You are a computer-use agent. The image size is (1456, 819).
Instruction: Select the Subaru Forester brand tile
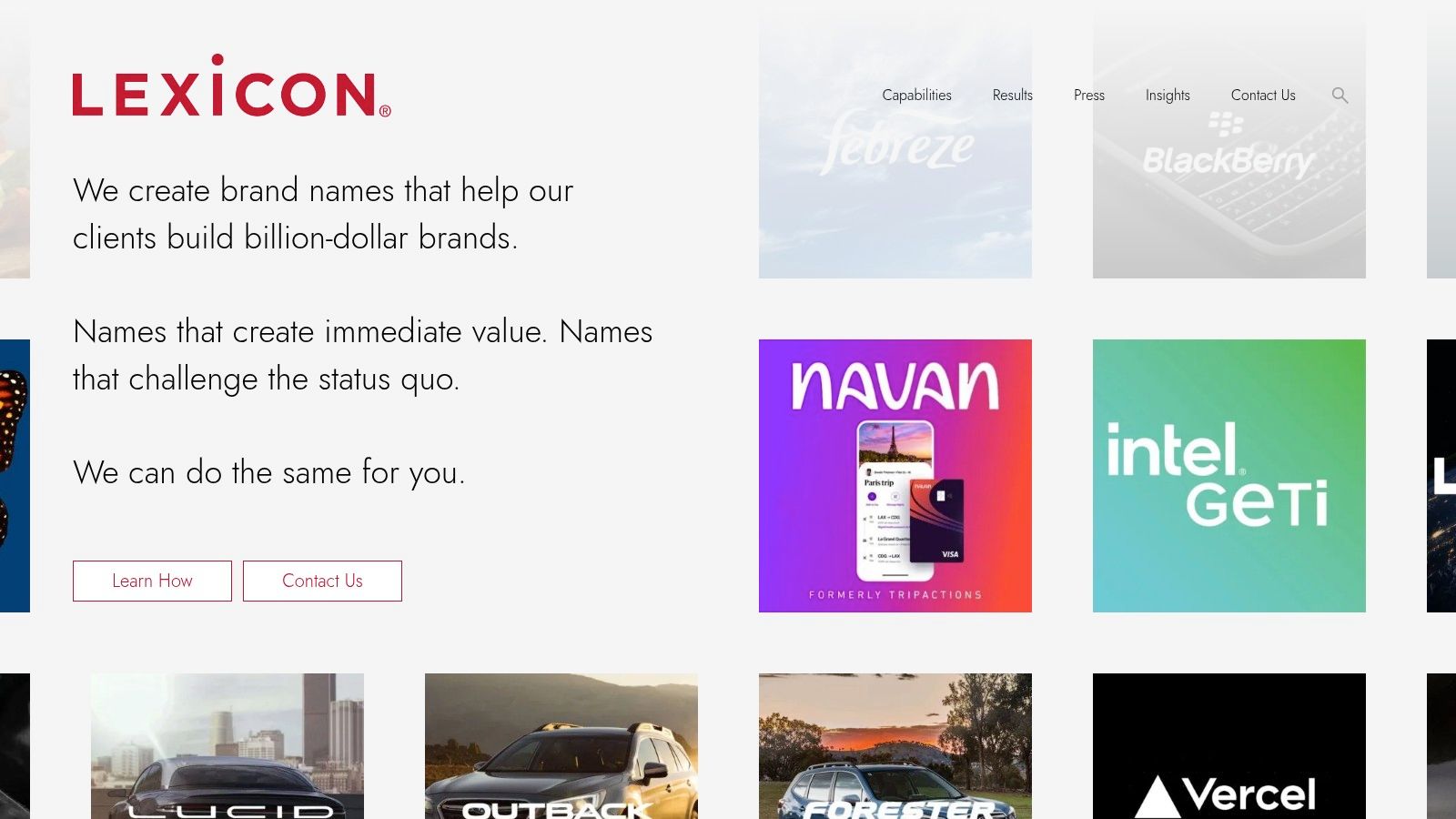tap(895, 746)
